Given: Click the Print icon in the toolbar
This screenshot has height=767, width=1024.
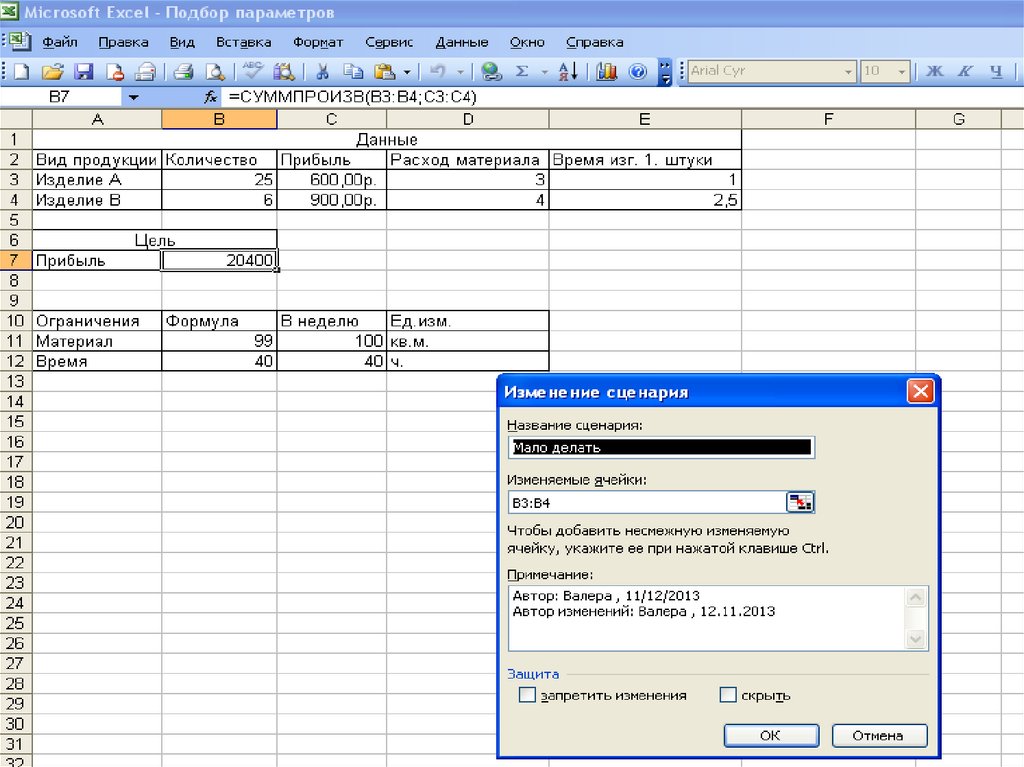Looking at the screenshot, I should point(183,71).
